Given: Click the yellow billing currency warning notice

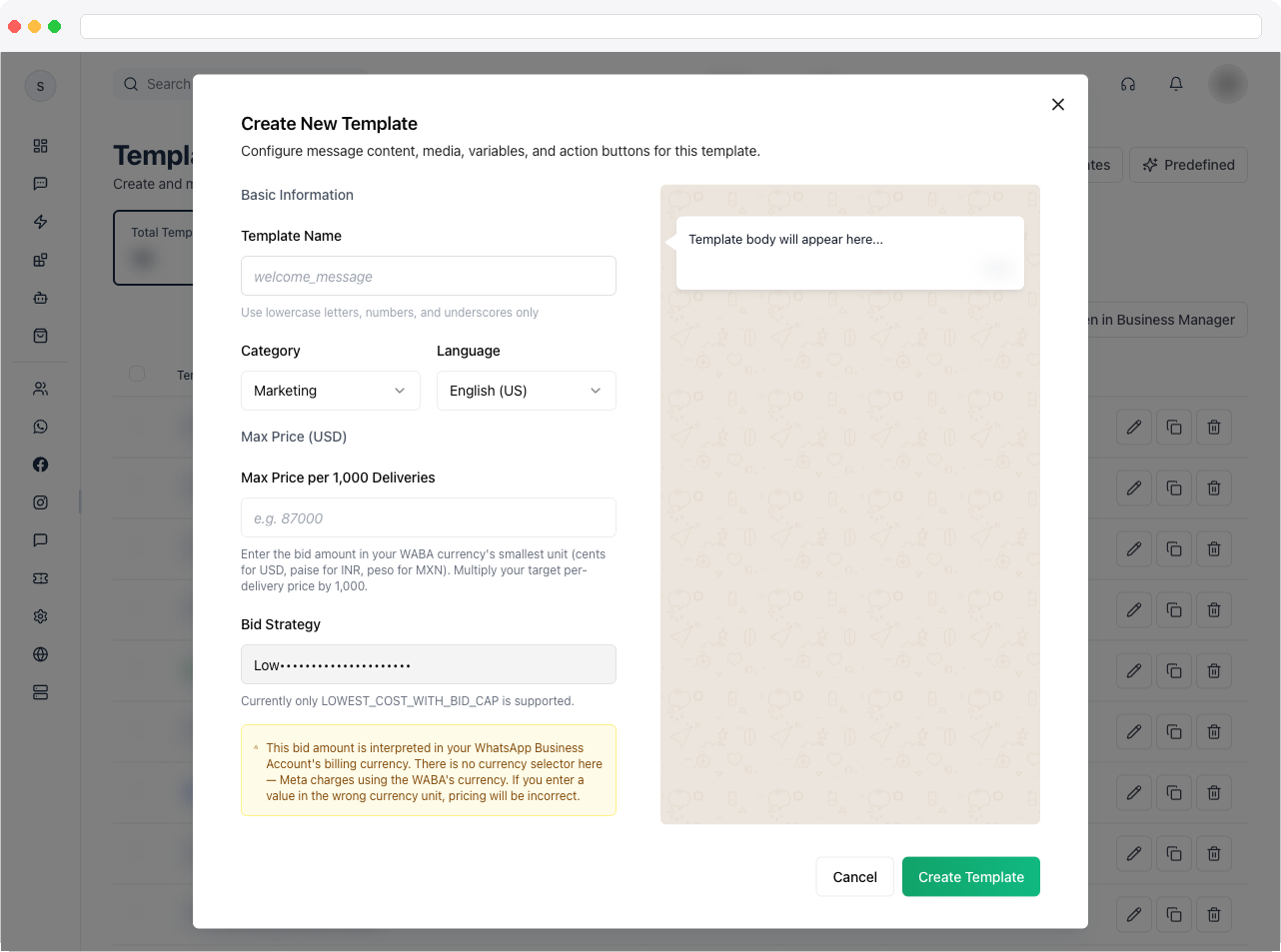Looking at the screenshot, I should (x=429, y=770).
